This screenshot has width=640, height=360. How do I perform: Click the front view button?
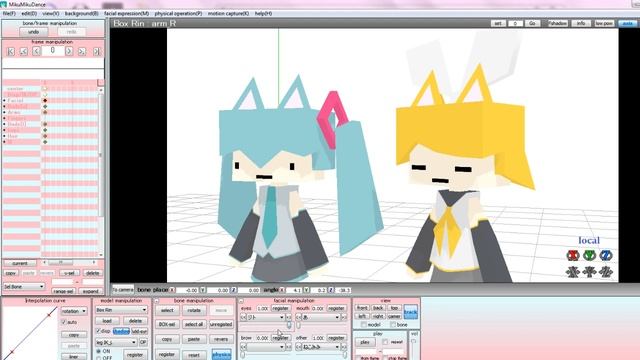pyautogui.click(x=362, y=308)
